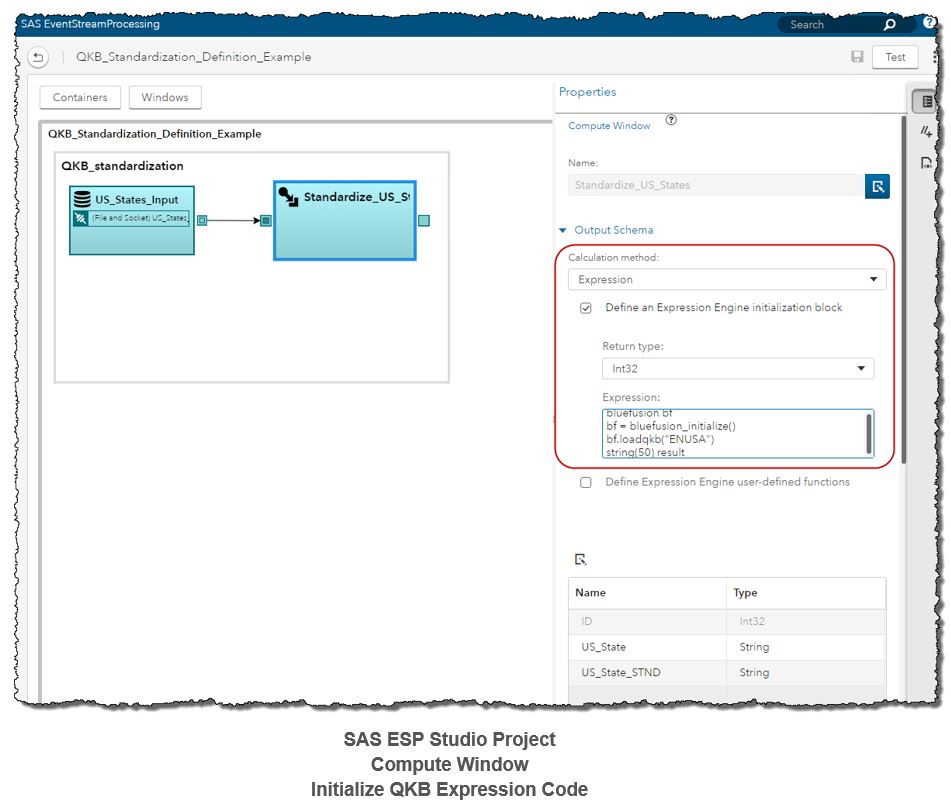Uncheck Define an Expression Engine initialization block
The height and width of the screenshot is (804, 951).
point(586,308)
